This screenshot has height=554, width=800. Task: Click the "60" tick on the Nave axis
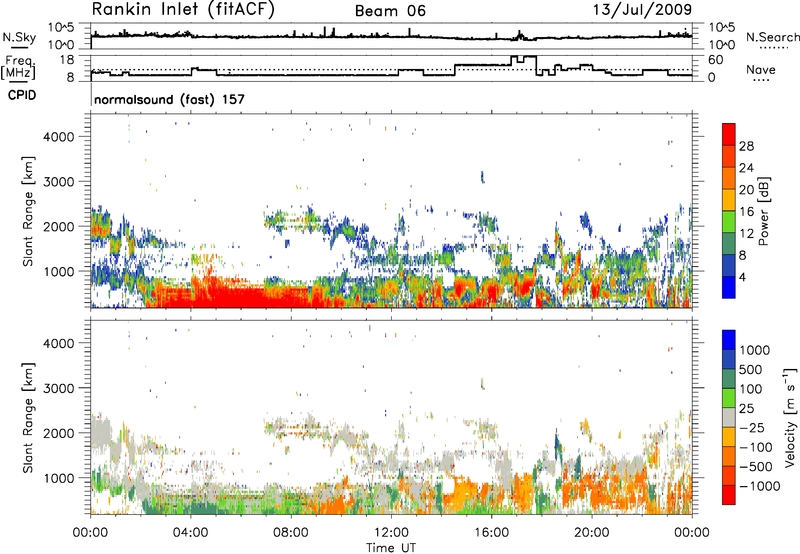pyautogui.click(x=716, y=60)
